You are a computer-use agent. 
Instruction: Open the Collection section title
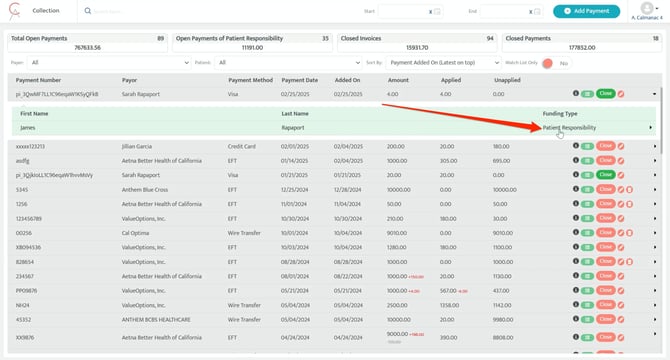46,11
